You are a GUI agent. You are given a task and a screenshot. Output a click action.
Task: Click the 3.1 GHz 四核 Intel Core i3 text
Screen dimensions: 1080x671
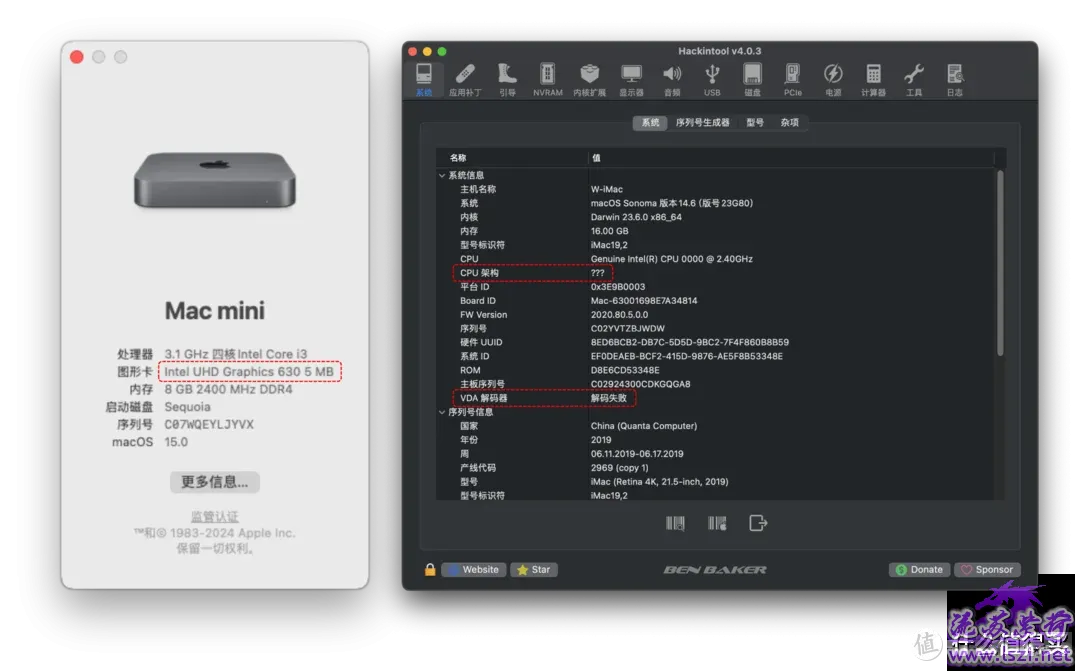[x=236, y=354]
